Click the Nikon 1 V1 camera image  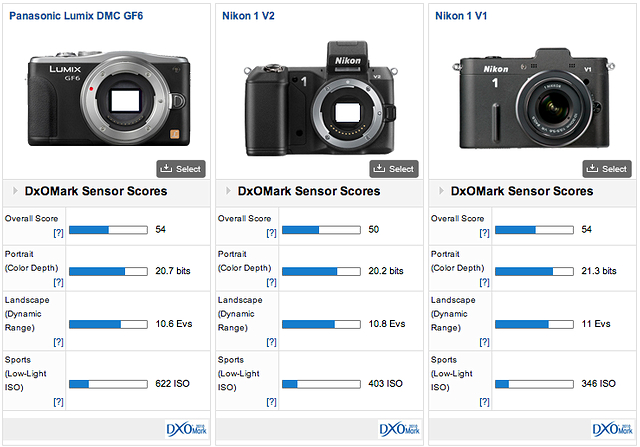tap(533, 98)
